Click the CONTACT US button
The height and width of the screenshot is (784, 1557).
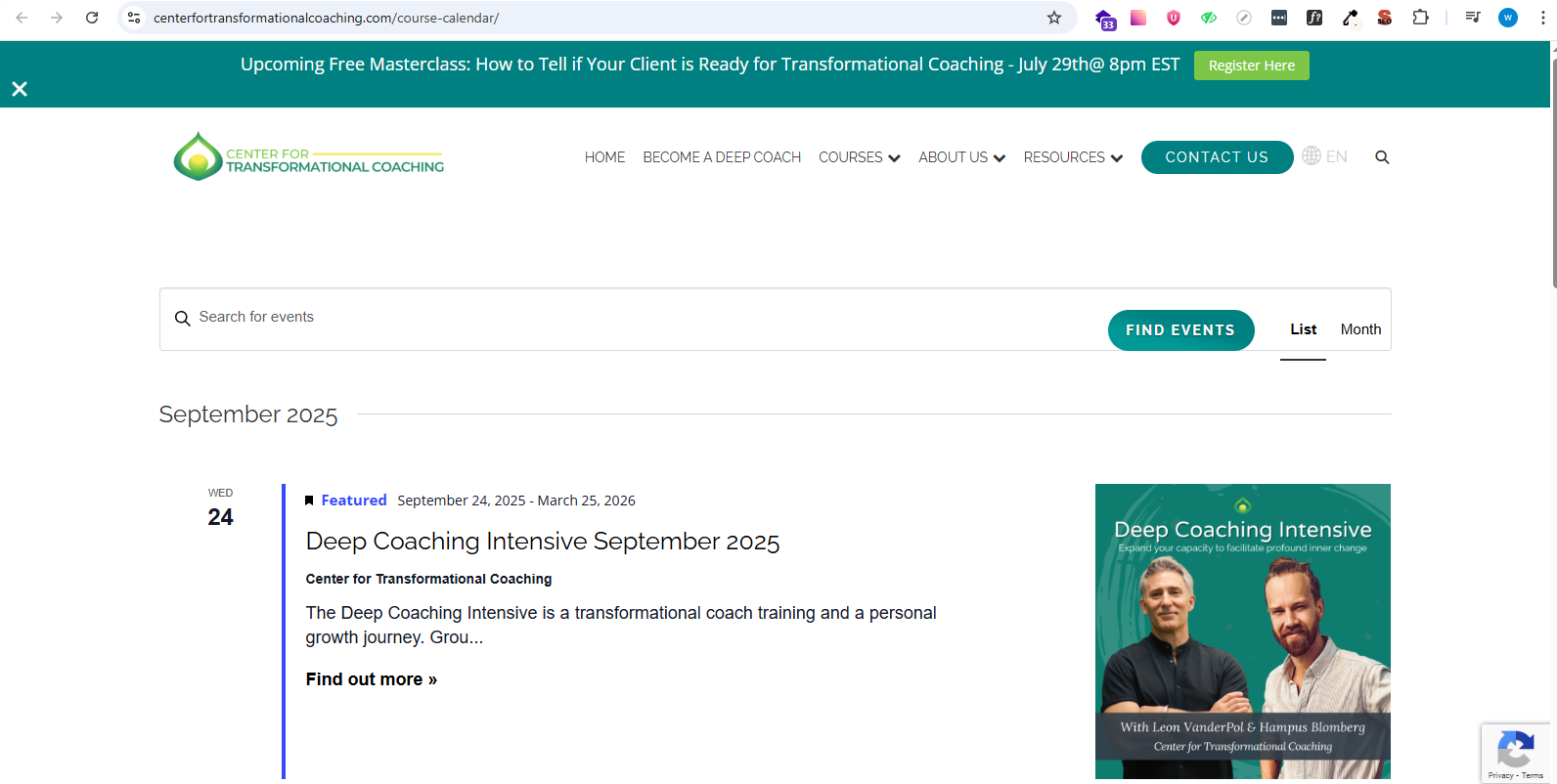(1217, 157)
